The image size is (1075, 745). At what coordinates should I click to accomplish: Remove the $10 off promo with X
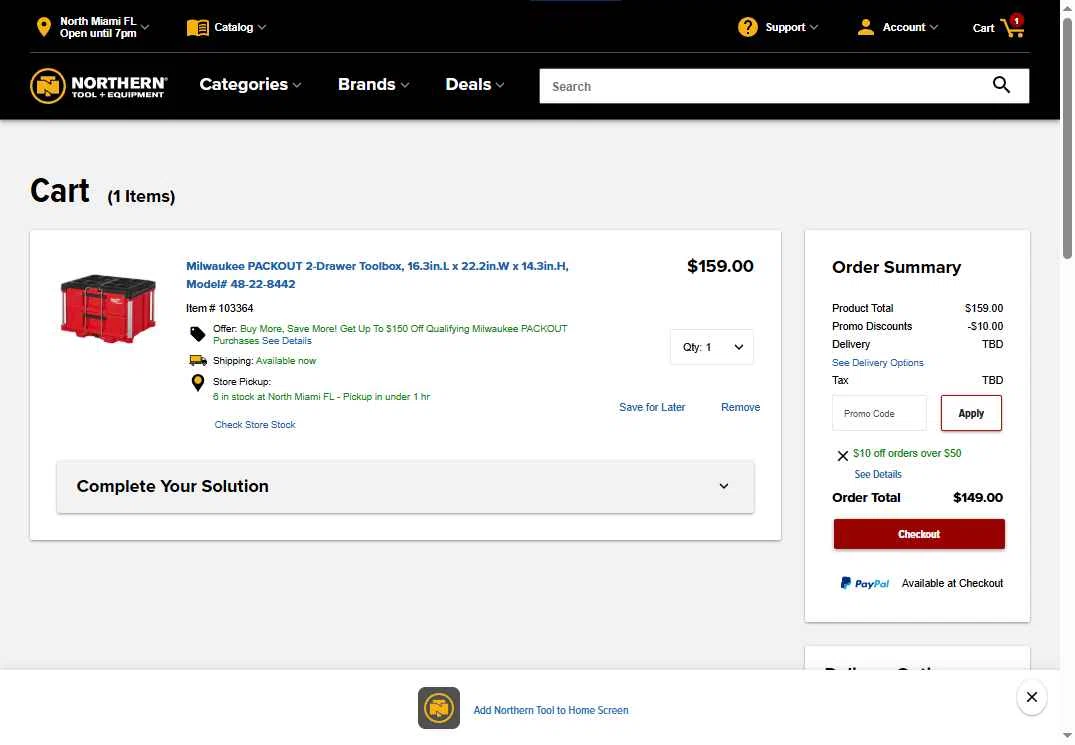tap(843, 456)
